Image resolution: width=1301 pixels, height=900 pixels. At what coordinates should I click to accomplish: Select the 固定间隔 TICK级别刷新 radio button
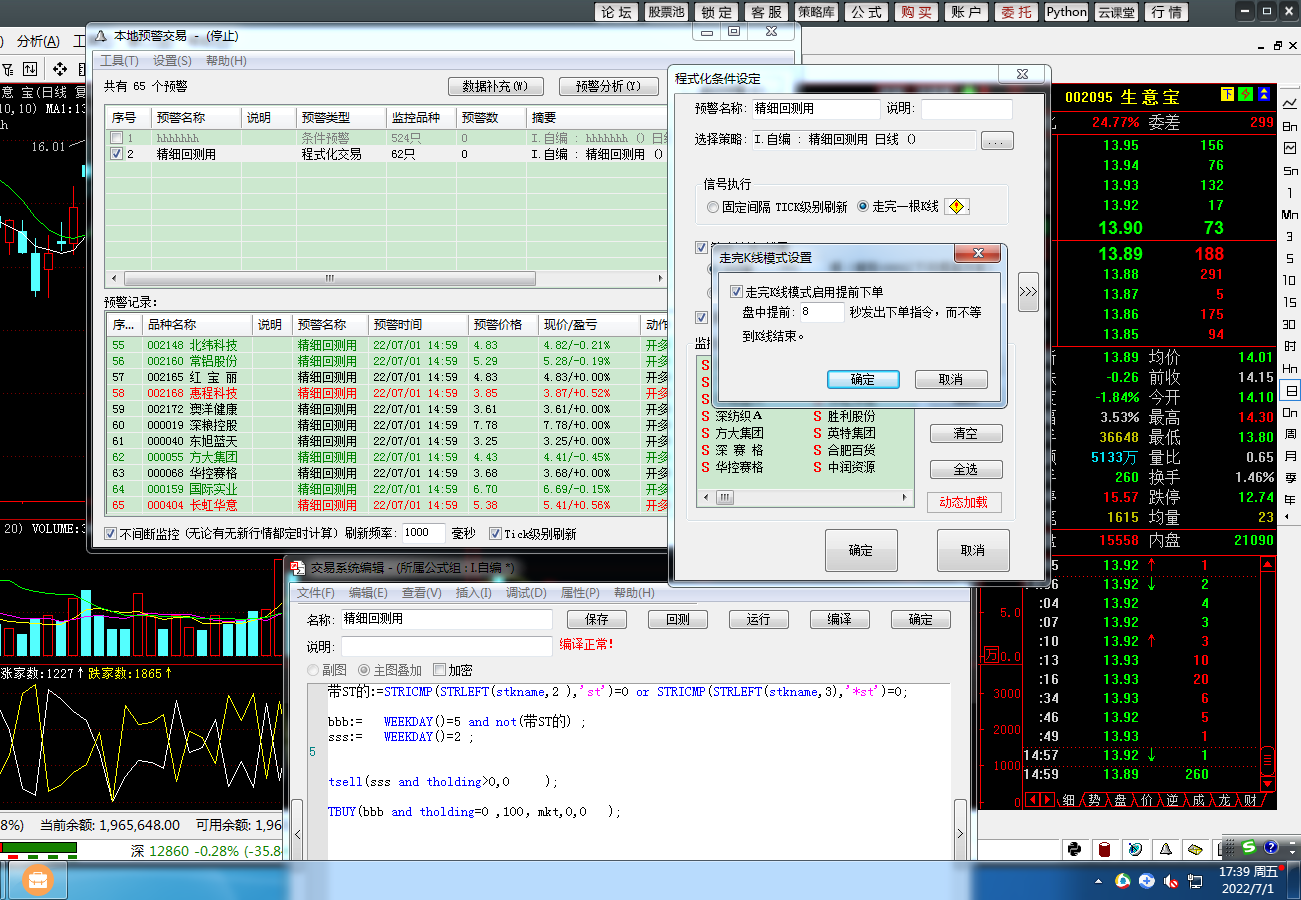712,207
